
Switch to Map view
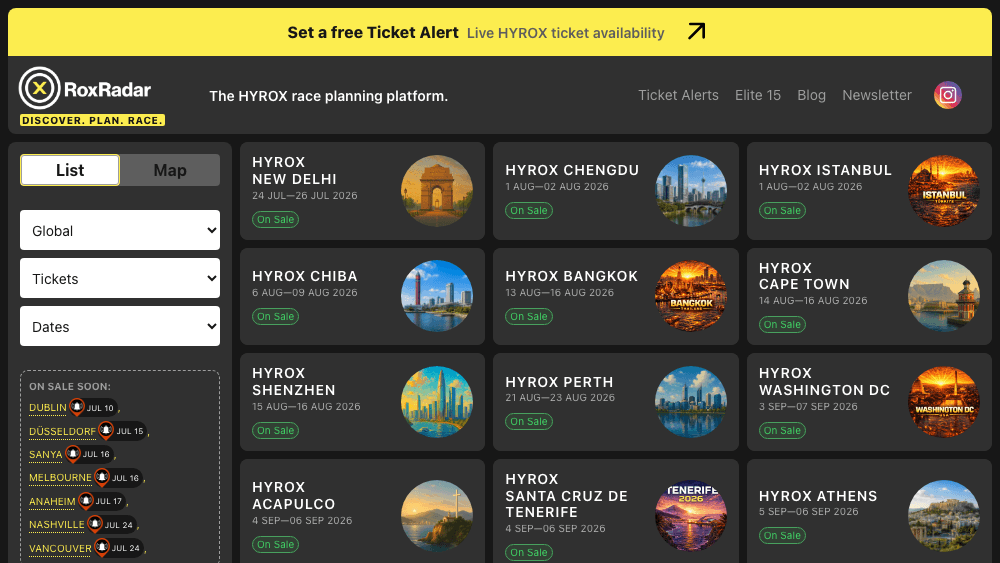pos(170,170)
